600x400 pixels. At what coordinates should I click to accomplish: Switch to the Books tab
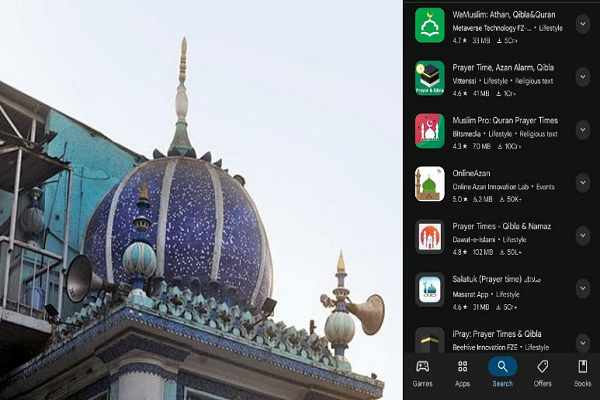click(x=582, y=373)
